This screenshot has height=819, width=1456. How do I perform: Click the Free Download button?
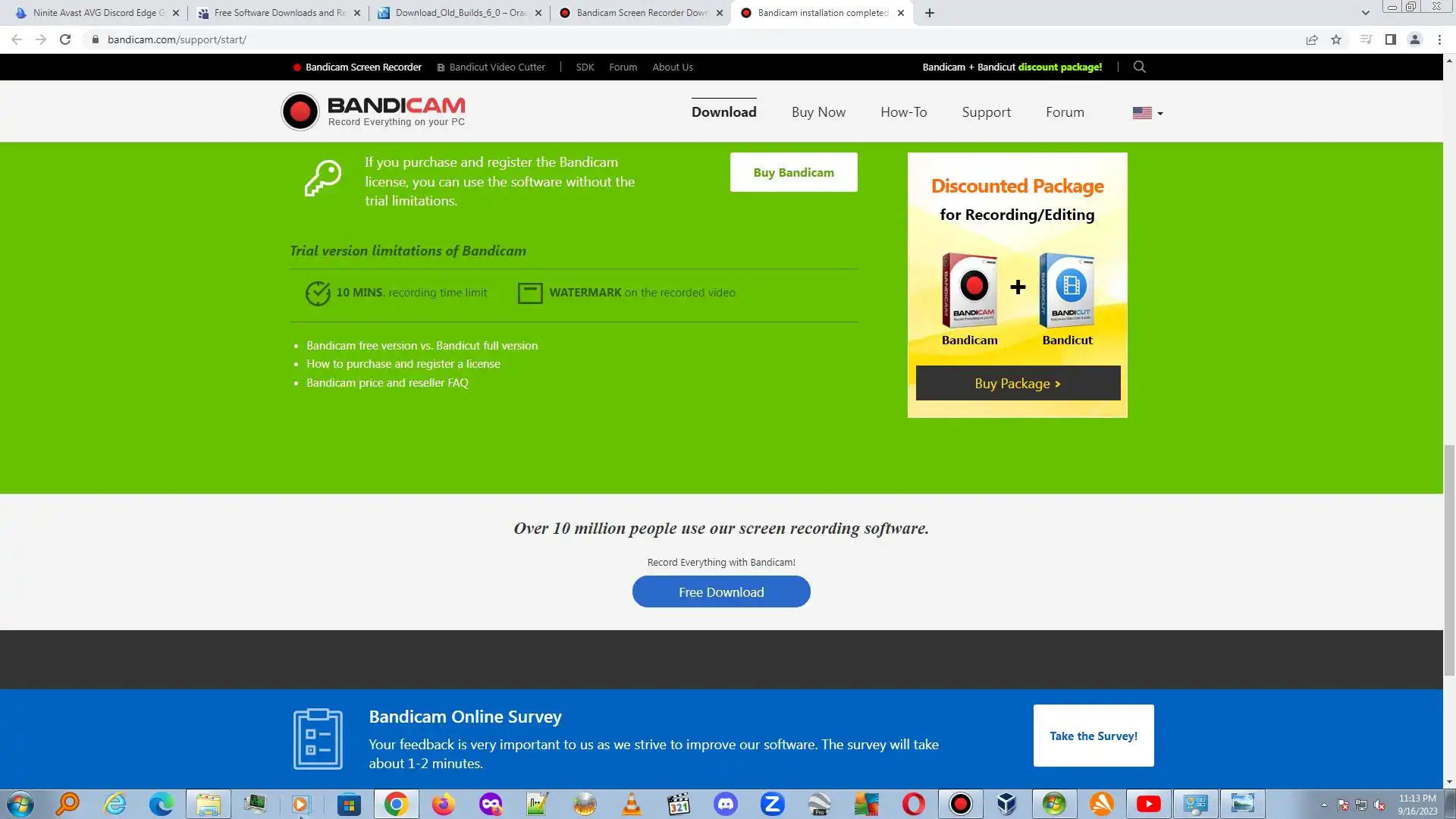(x=721, y=591)
